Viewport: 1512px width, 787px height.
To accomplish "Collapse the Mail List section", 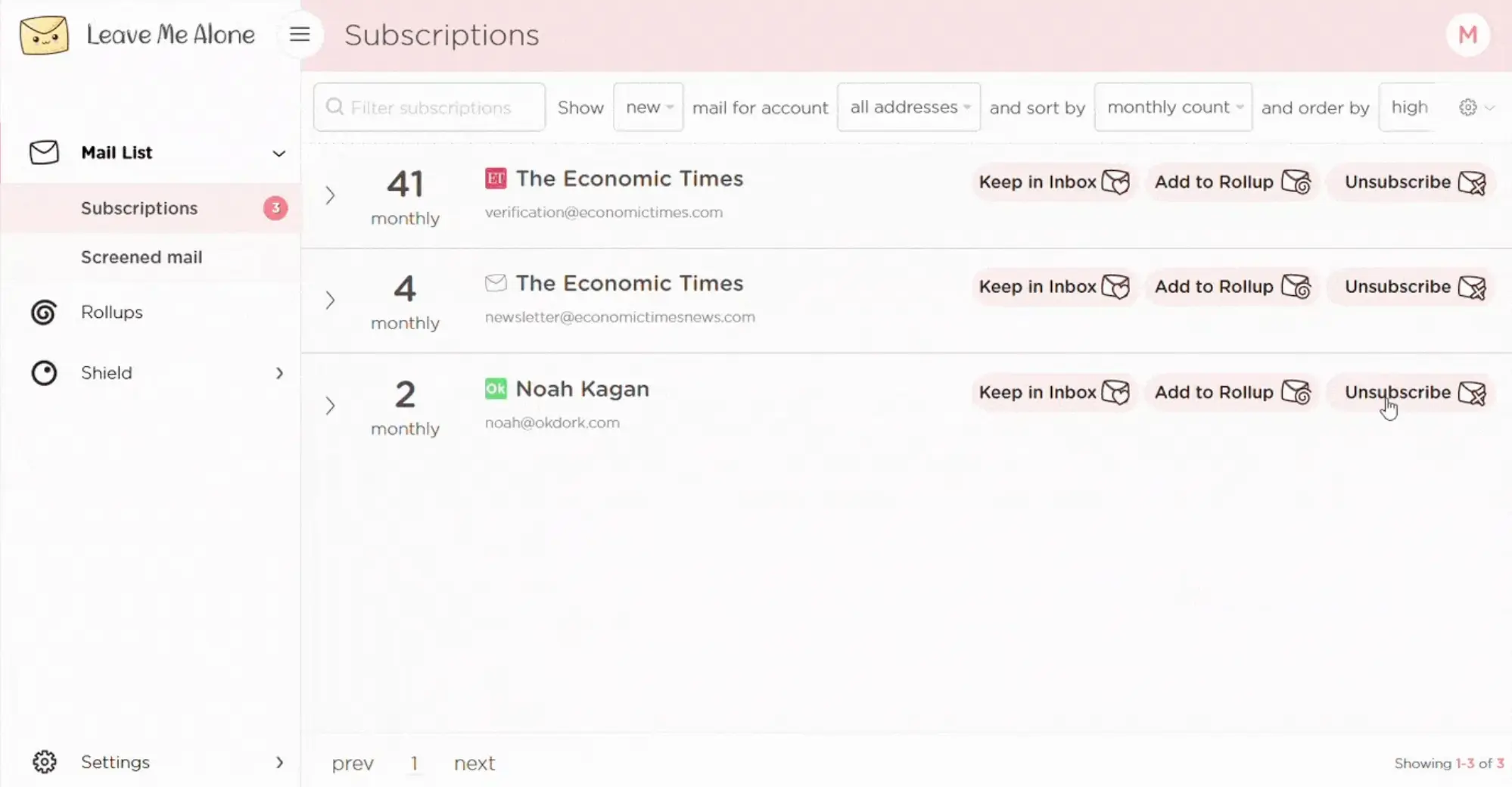I will [278, 154].
